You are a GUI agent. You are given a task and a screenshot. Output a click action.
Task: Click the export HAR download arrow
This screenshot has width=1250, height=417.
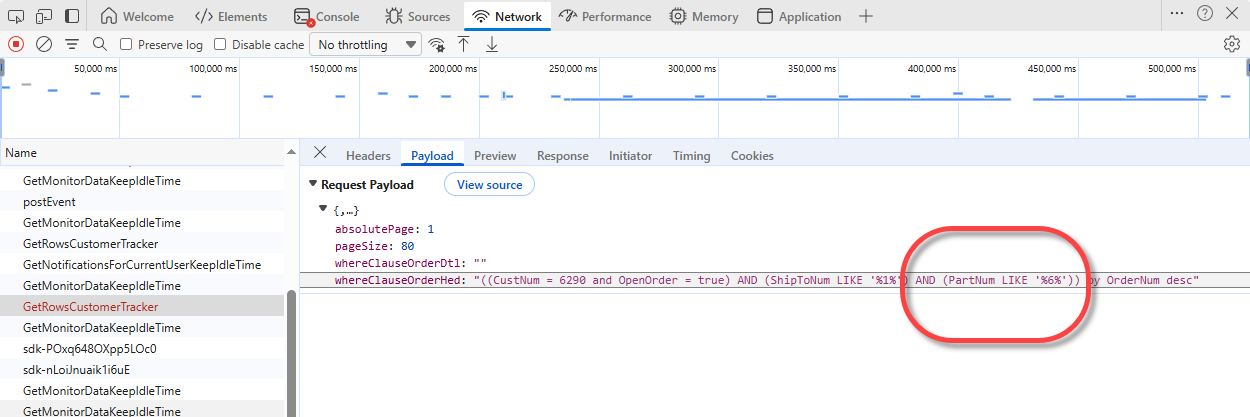point(492,44)
